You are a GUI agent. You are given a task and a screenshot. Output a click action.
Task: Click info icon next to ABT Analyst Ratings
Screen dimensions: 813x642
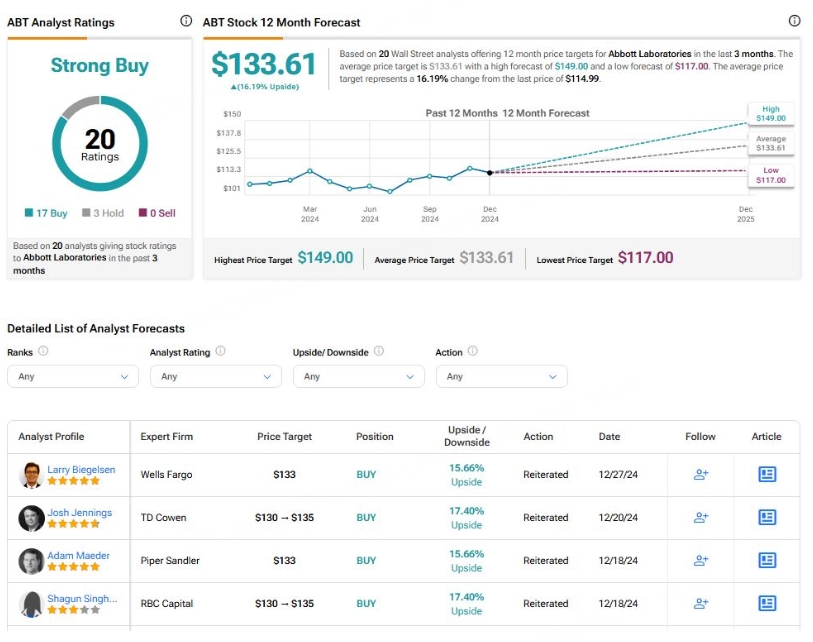click(186, 21)
